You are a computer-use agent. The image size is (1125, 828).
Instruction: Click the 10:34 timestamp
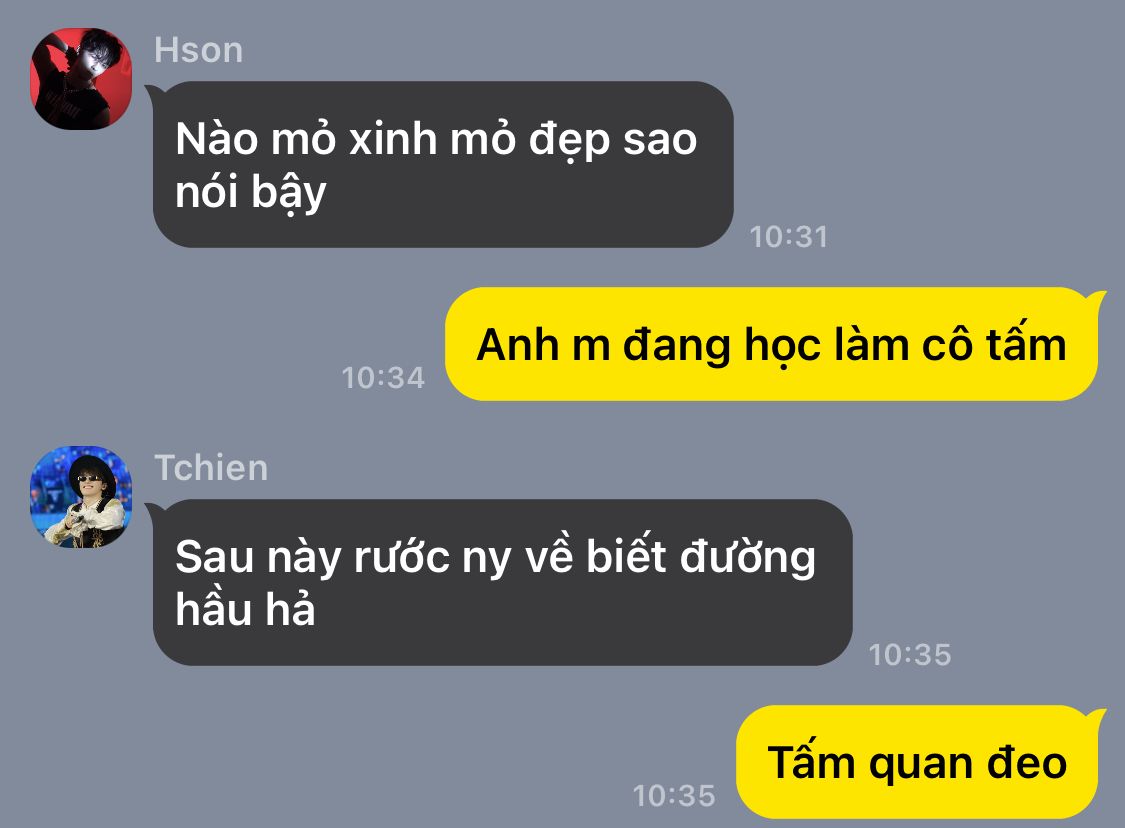click(x=383, y=377)
